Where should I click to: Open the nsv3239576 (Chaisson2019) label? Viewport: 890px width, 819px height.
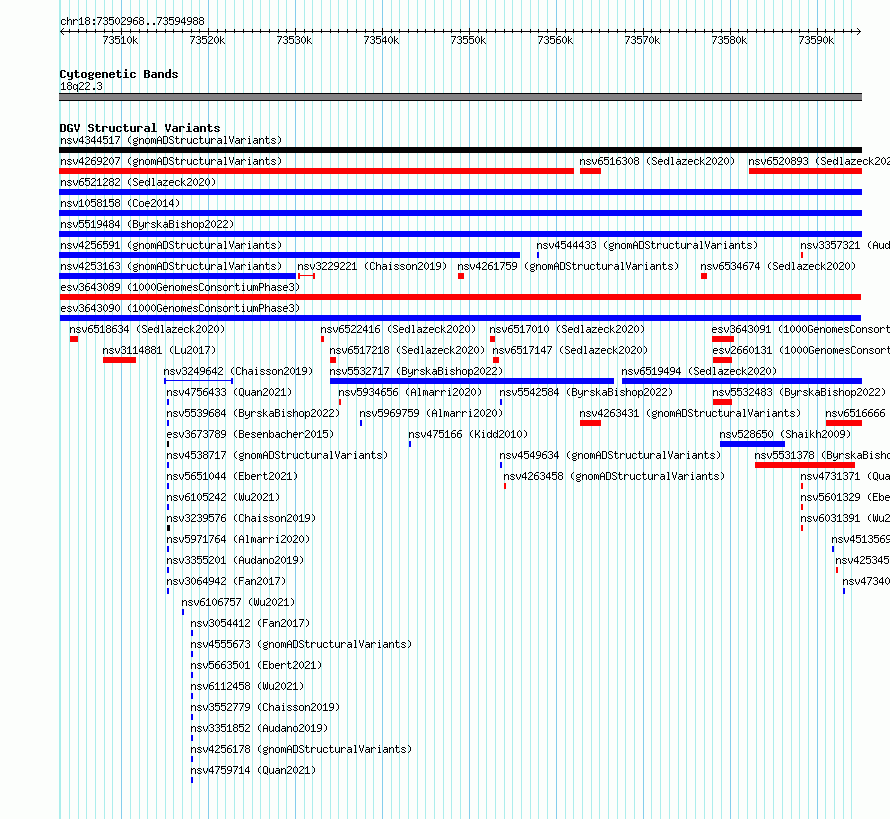pyautogui.click(x=241, y=518)
